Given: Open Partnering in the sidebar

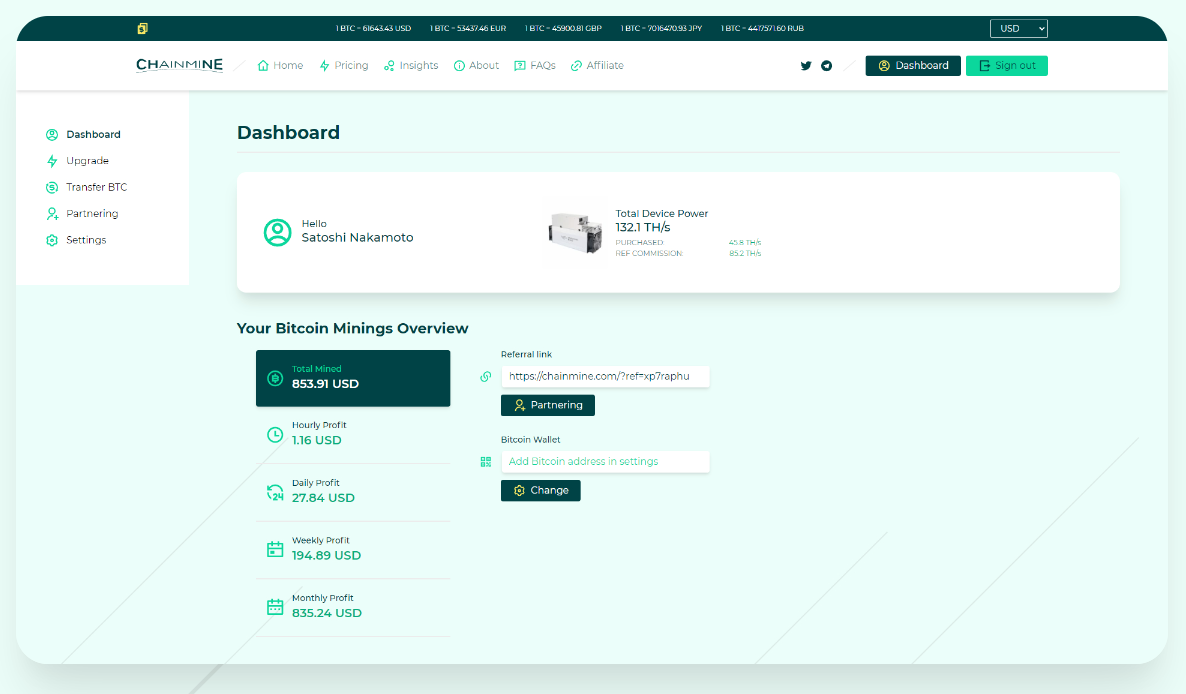Looking at the screenshot, I should pos(82,214).
